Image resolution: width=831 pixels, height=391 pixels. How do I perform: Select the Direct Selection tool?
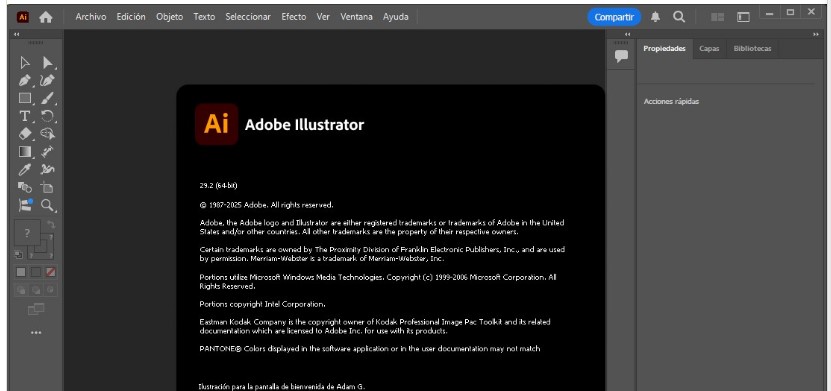click(x=48, y=63)
